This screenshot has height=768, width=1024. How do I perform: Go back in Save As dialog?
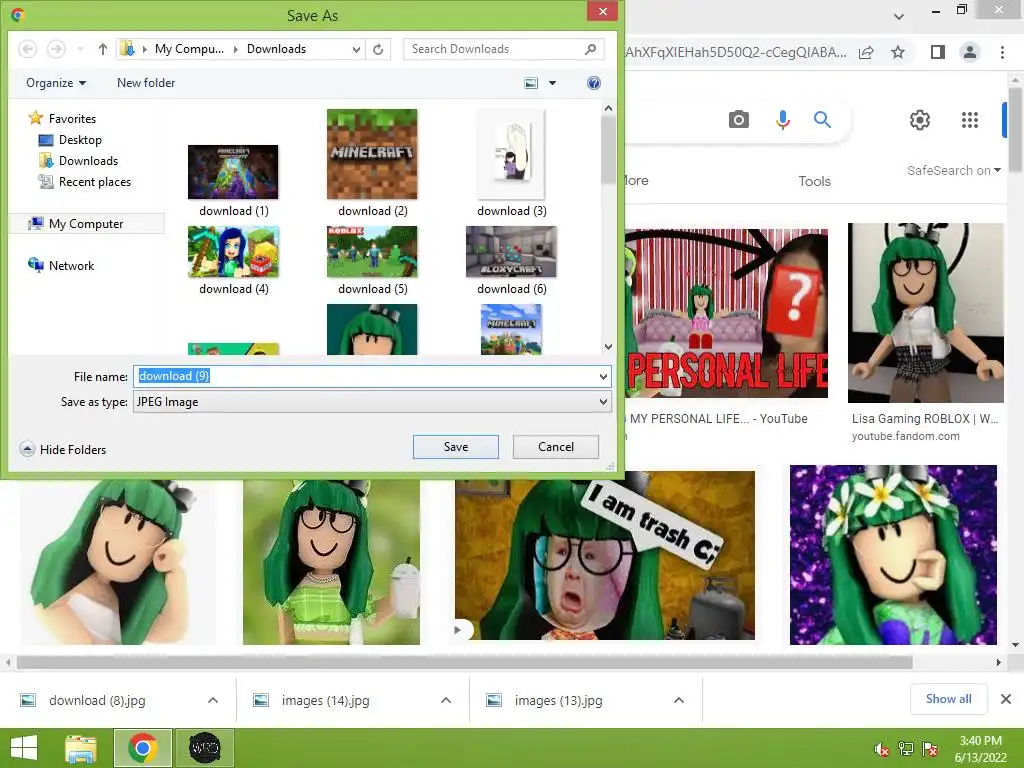tap(27, 49)
